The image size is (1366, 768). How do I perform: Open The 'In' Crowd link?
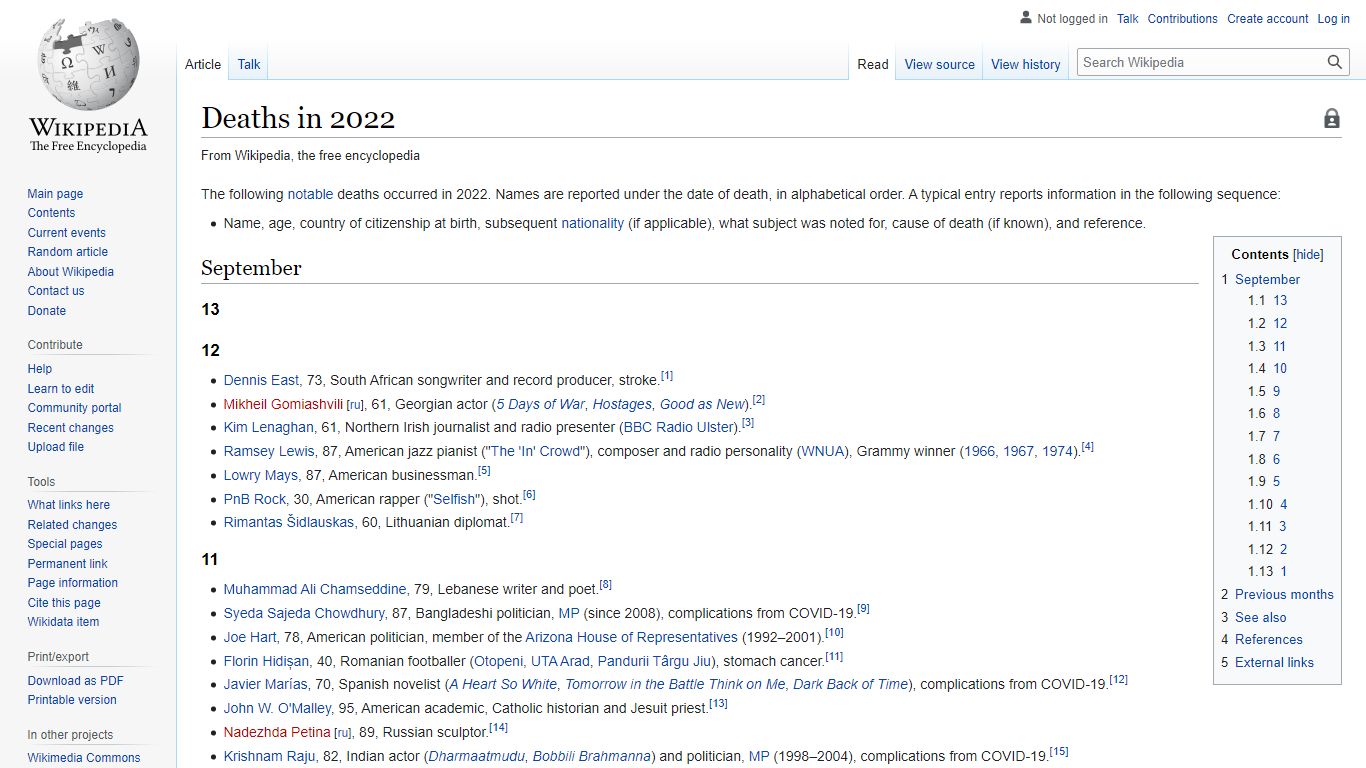pyautogui.click(x=535, y=451)
